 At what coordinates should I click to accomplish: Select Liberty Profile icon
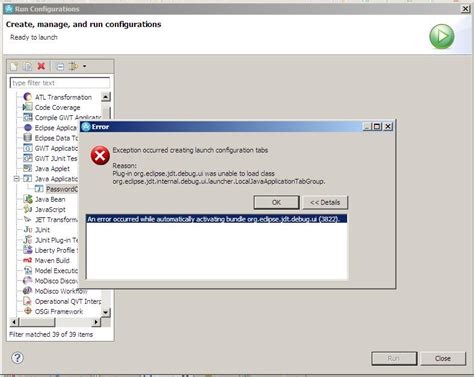pyautogui.click(x=28, y=250)
